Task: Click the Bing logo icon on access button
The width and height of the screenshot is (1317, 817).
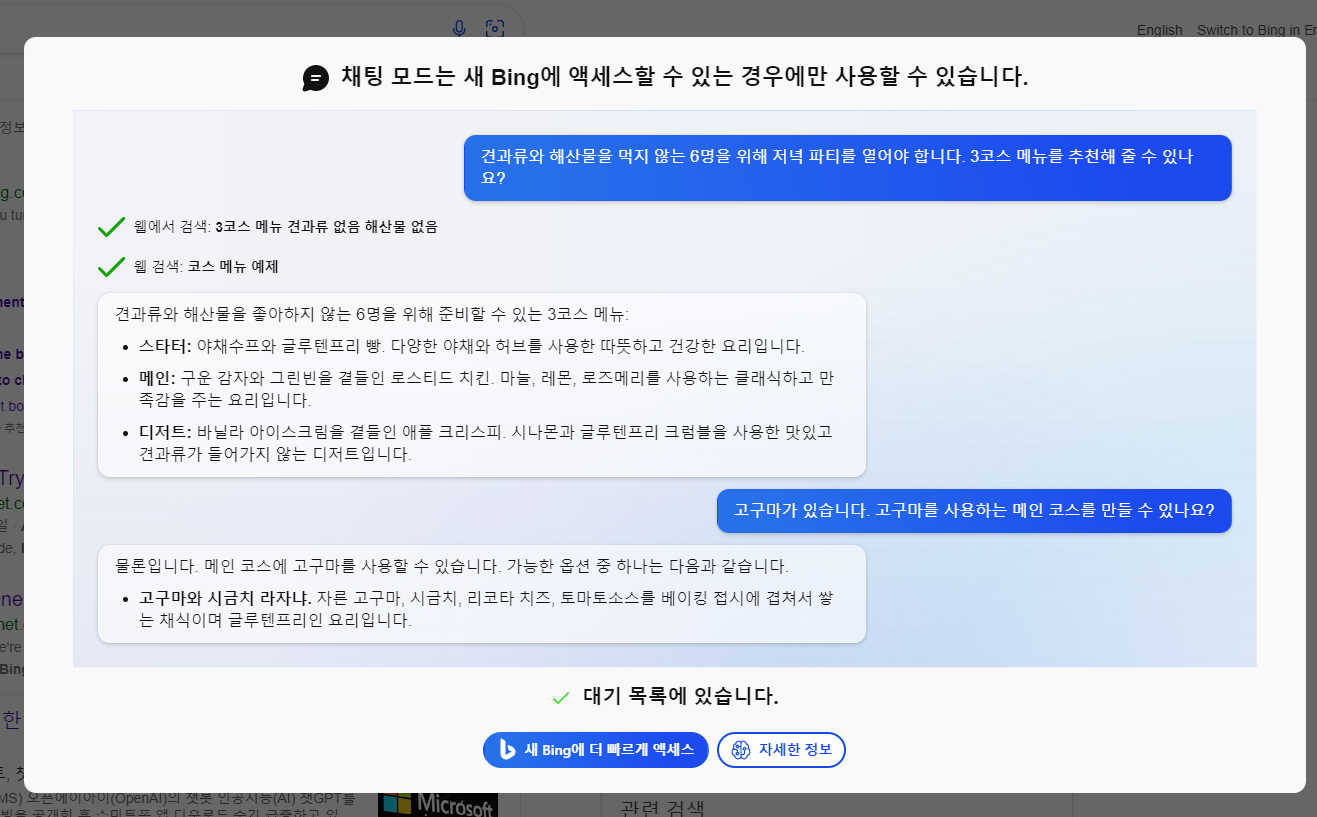Action: tap(507, 749)
